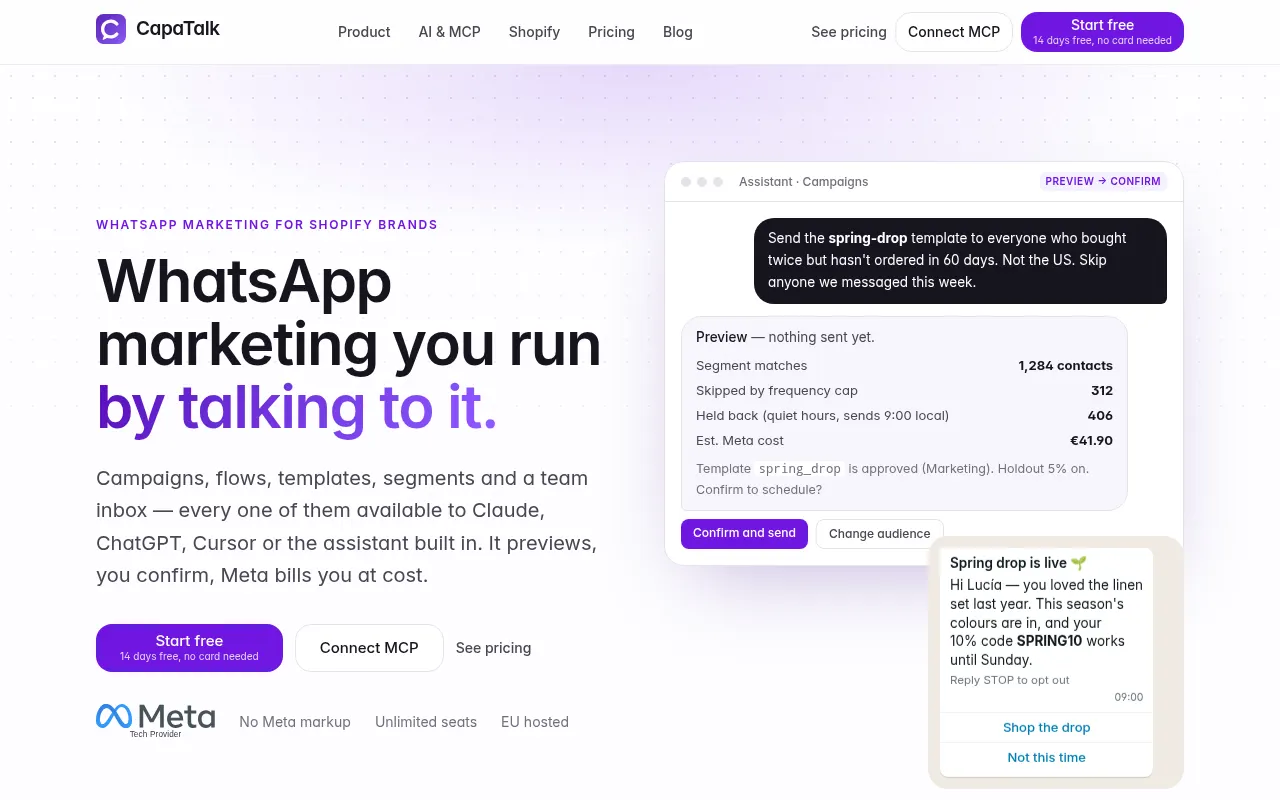This screenshot has height=800, width=1280.
Task: Click the "09:00" message timestamp
Action: (x=1129, y=697)
